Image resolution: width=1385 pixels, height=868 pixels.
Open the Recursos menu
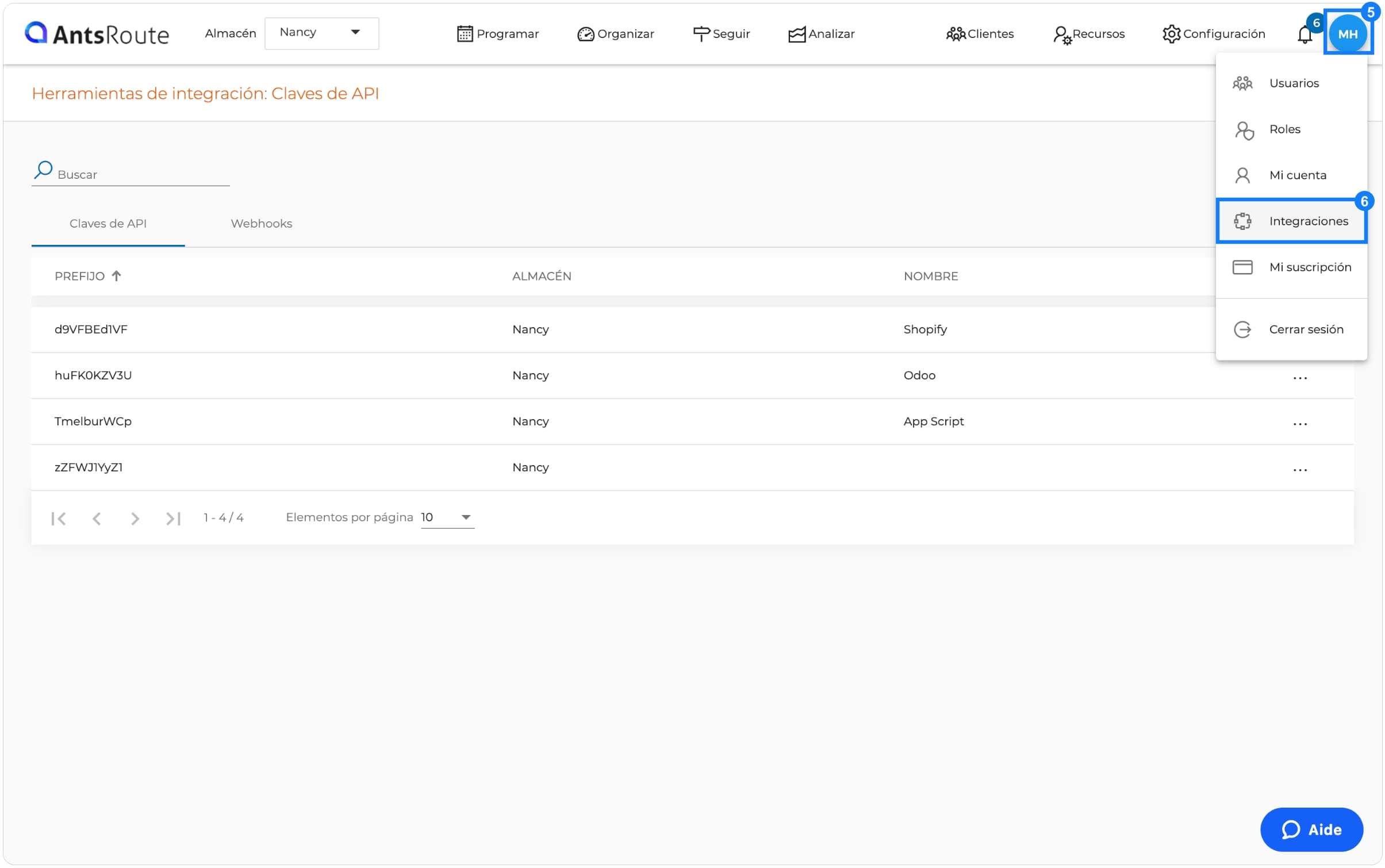1088,34
